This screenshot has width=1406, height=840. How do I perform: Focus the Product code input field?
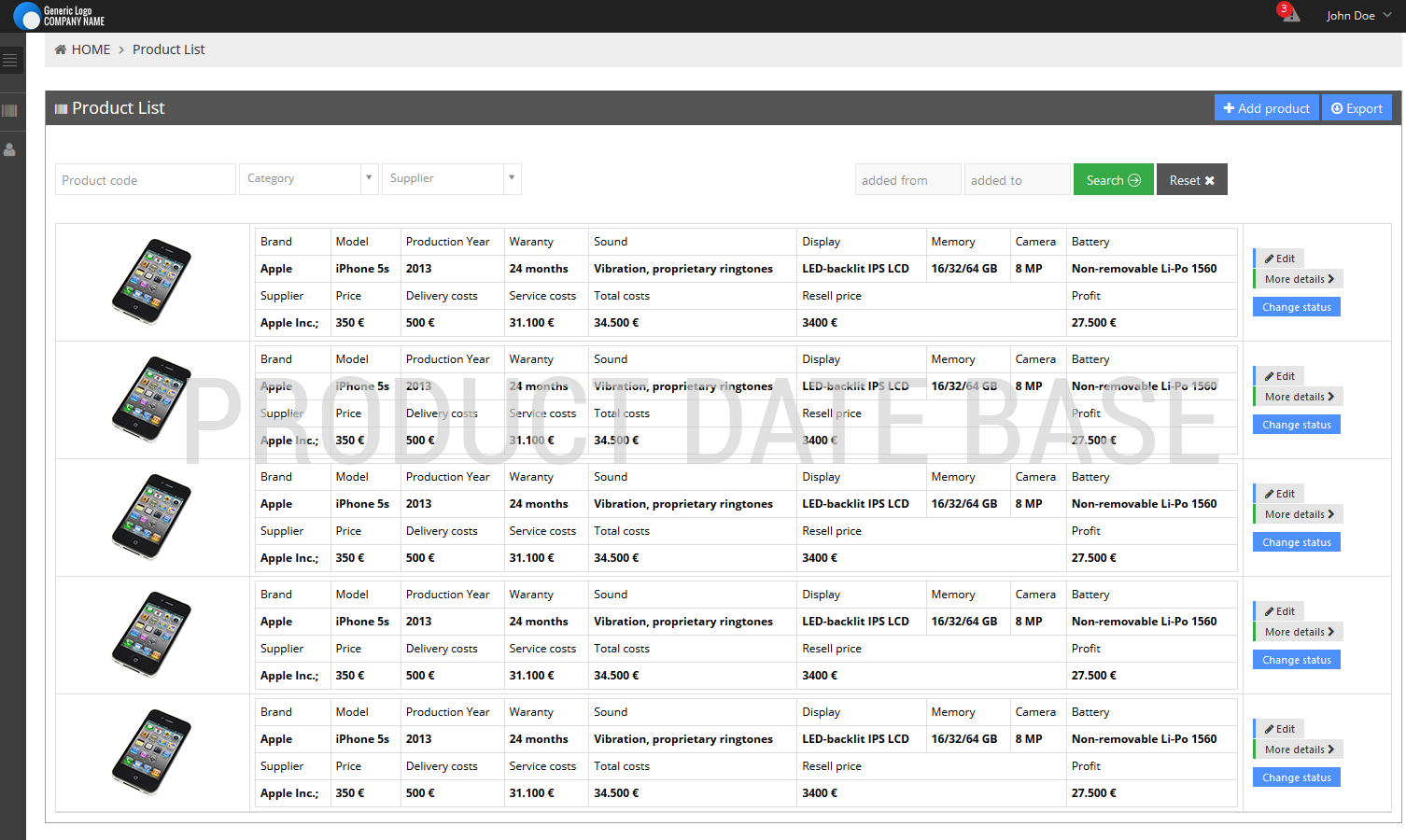click(x=146, y=180)
